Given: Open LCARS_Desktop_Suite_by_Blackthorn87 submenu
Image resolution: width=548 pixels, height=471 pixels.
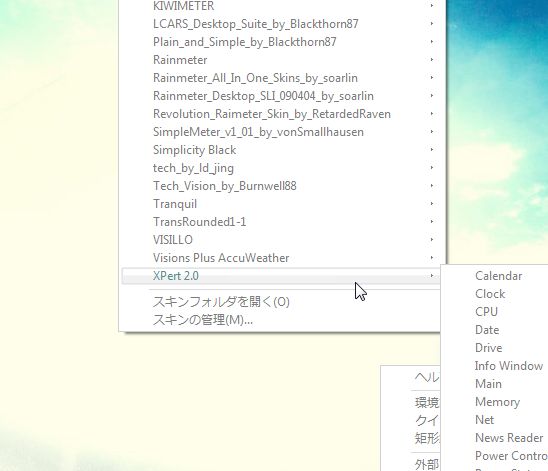Looking at the screenshot, I should pos(282,24).
